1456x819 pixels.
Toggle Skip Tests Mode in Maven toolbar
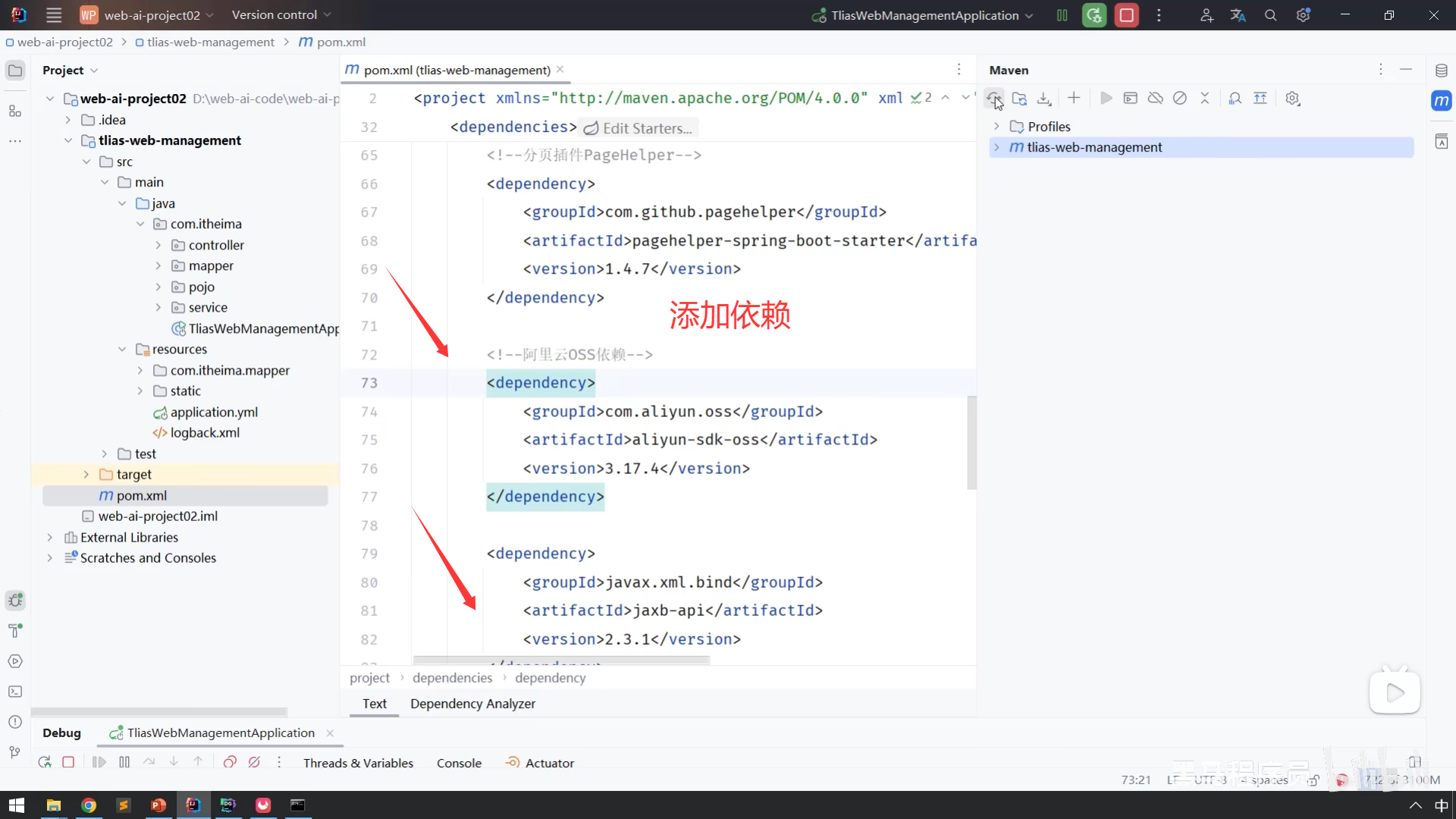1180,99
